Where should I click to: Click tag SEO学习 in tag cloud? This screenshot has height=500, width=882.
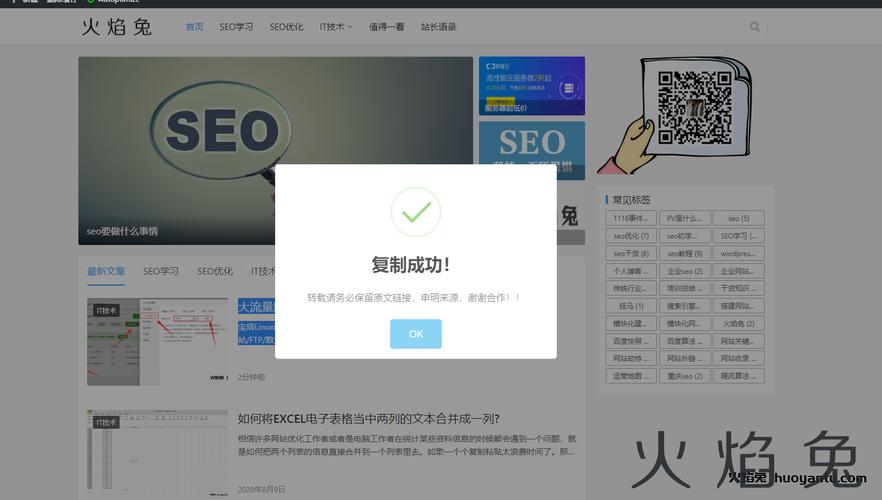pyautogui.click(x=739, y=236)
